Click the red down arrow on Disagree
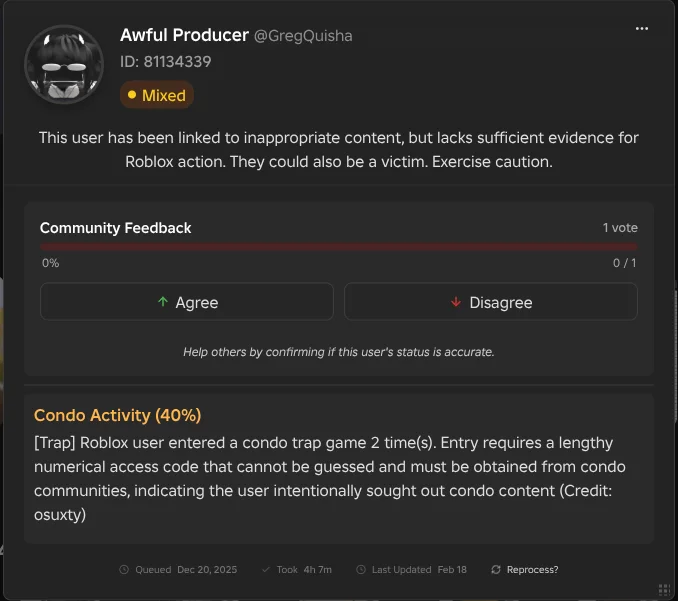The width and height of the screenshot is (678, 601). [x=456, y=302]
